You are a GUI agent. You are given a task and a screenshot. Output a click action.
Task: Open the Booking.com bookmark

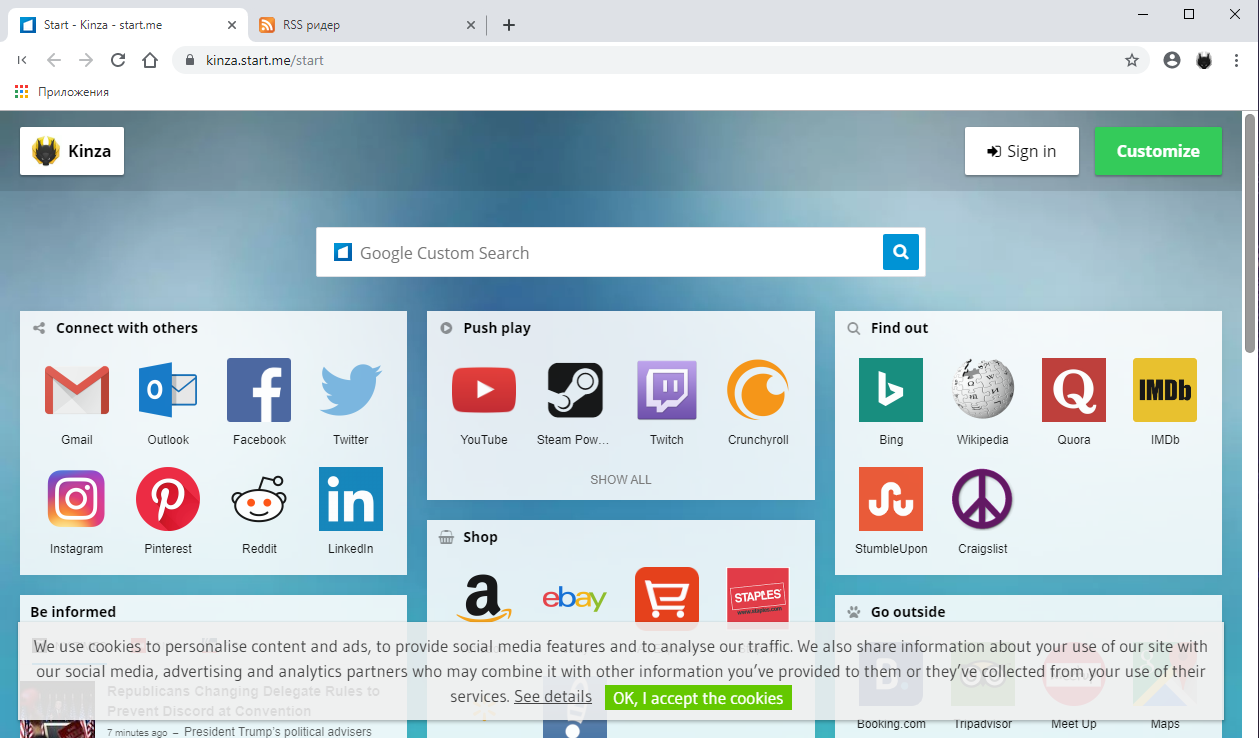[x=891, y=686]
